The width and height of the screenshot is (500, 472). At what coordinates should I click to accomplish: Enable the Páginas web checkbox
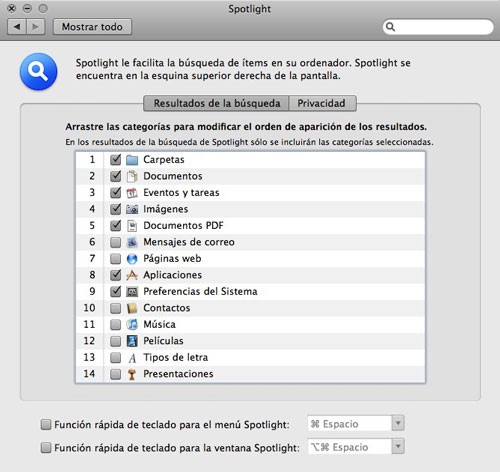pyautogui.click(x=116, y=259)
